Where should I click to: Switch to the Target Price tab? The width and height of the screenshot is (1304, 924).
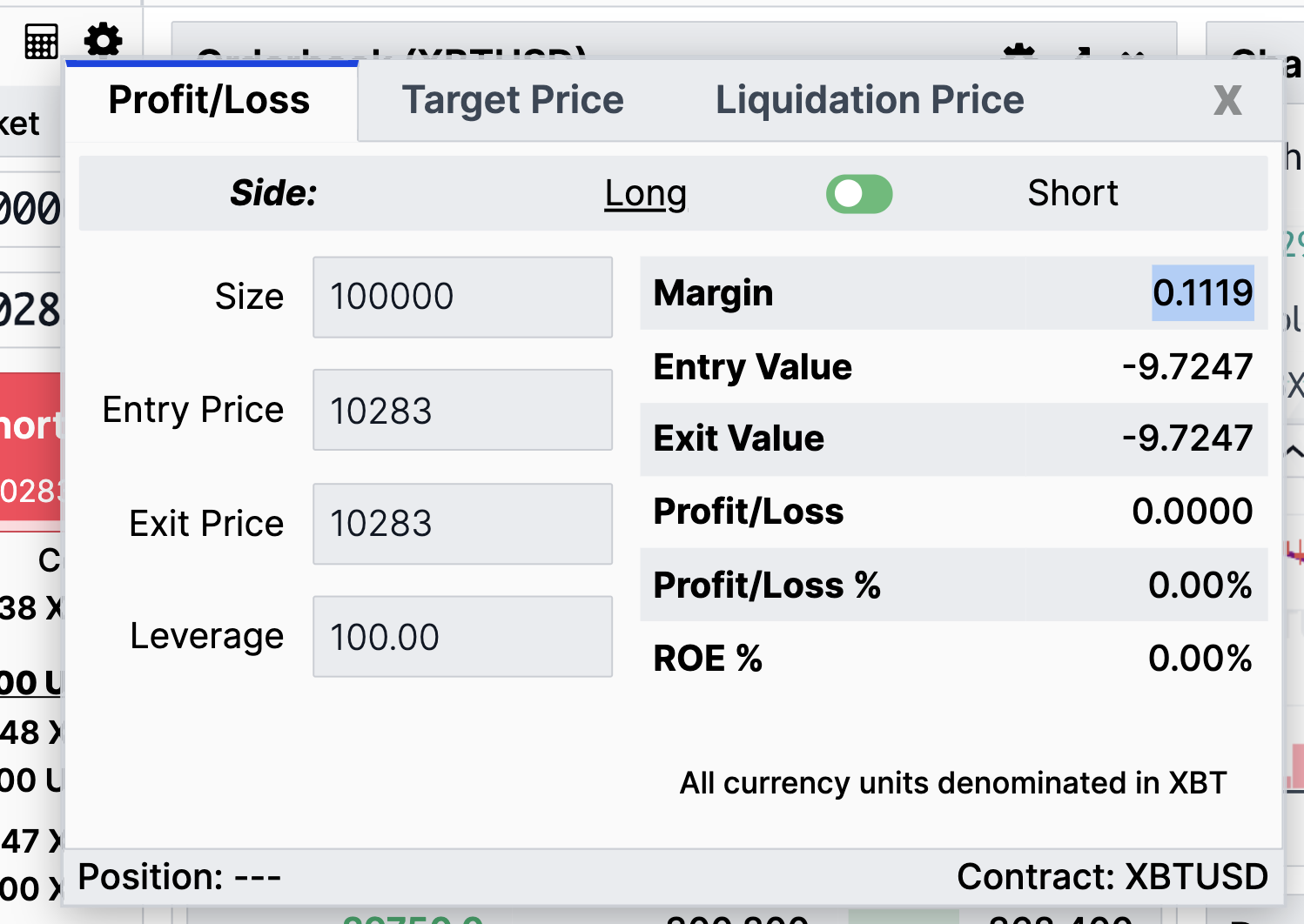coord(513,100)
